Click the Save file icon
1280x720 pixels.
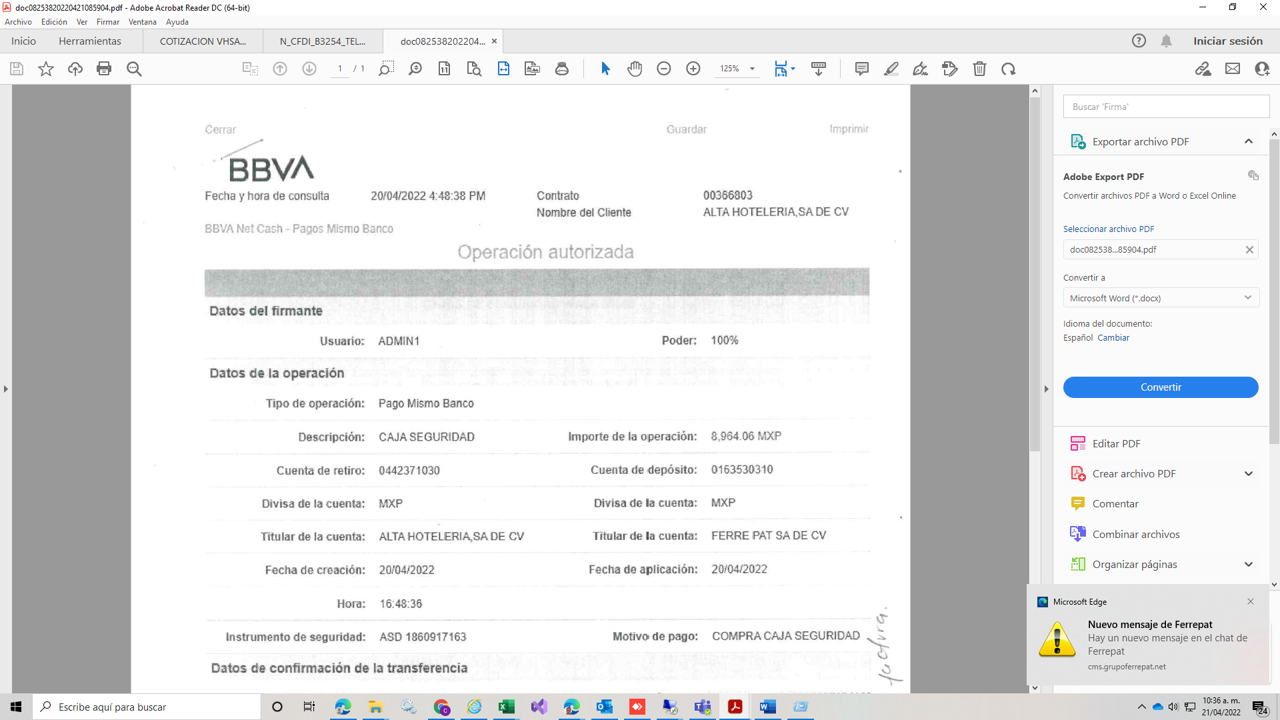(16, 69)
